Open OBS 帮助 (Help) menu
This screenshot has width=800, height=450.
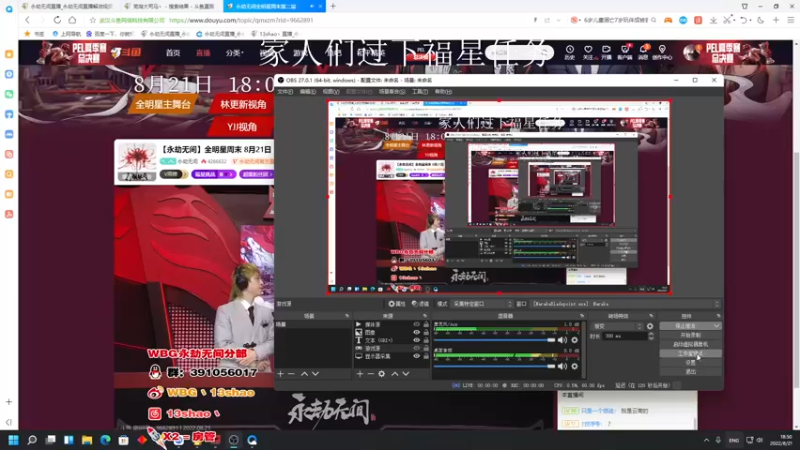click(x=443, y=92)
